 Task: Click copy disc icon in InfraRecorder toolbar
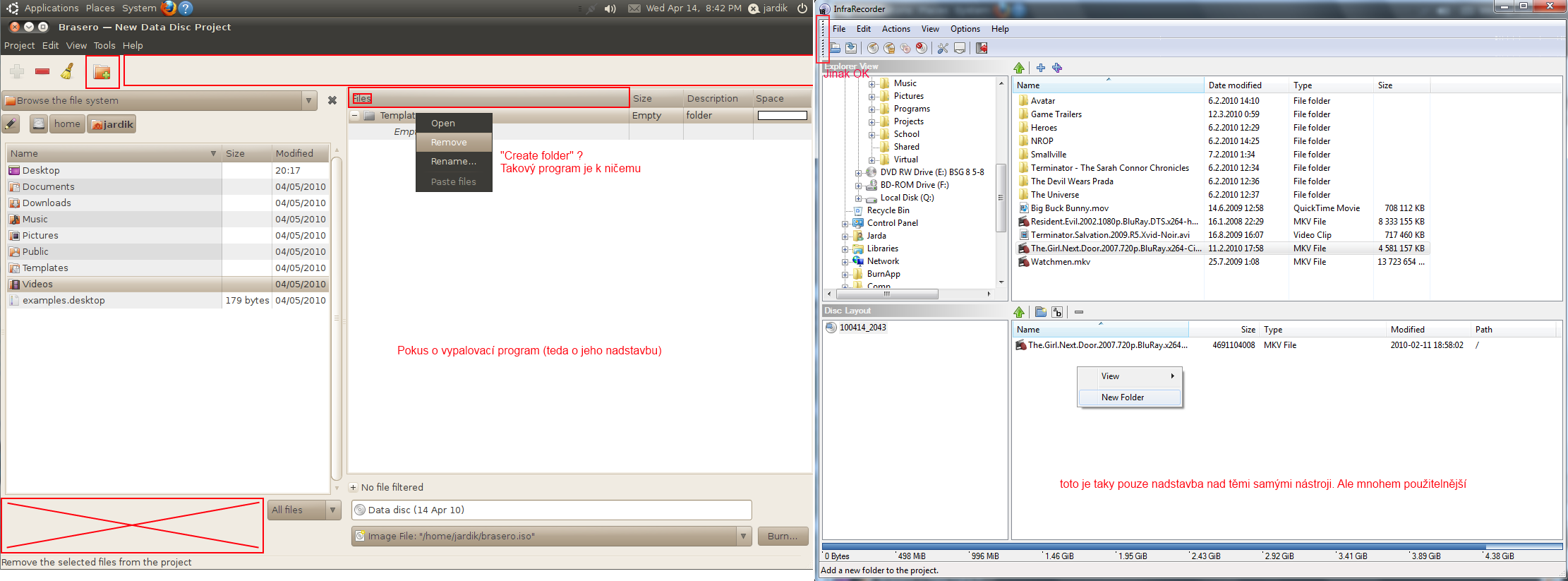point(905,48)
